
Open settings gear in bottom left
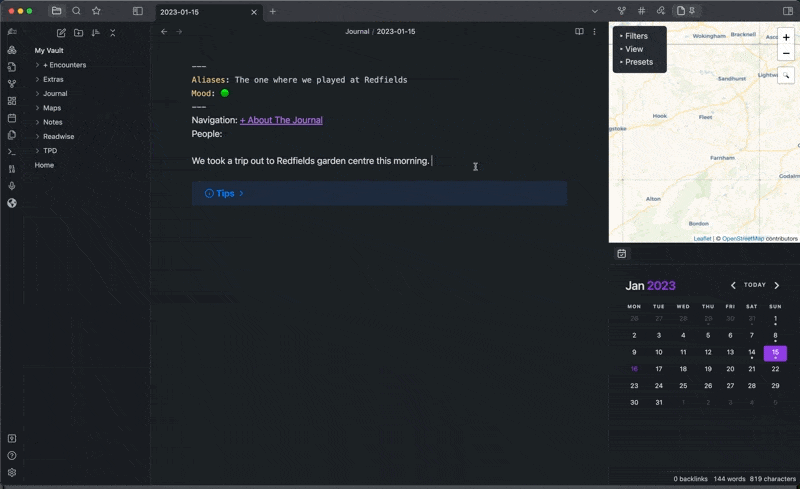point(12,472)
